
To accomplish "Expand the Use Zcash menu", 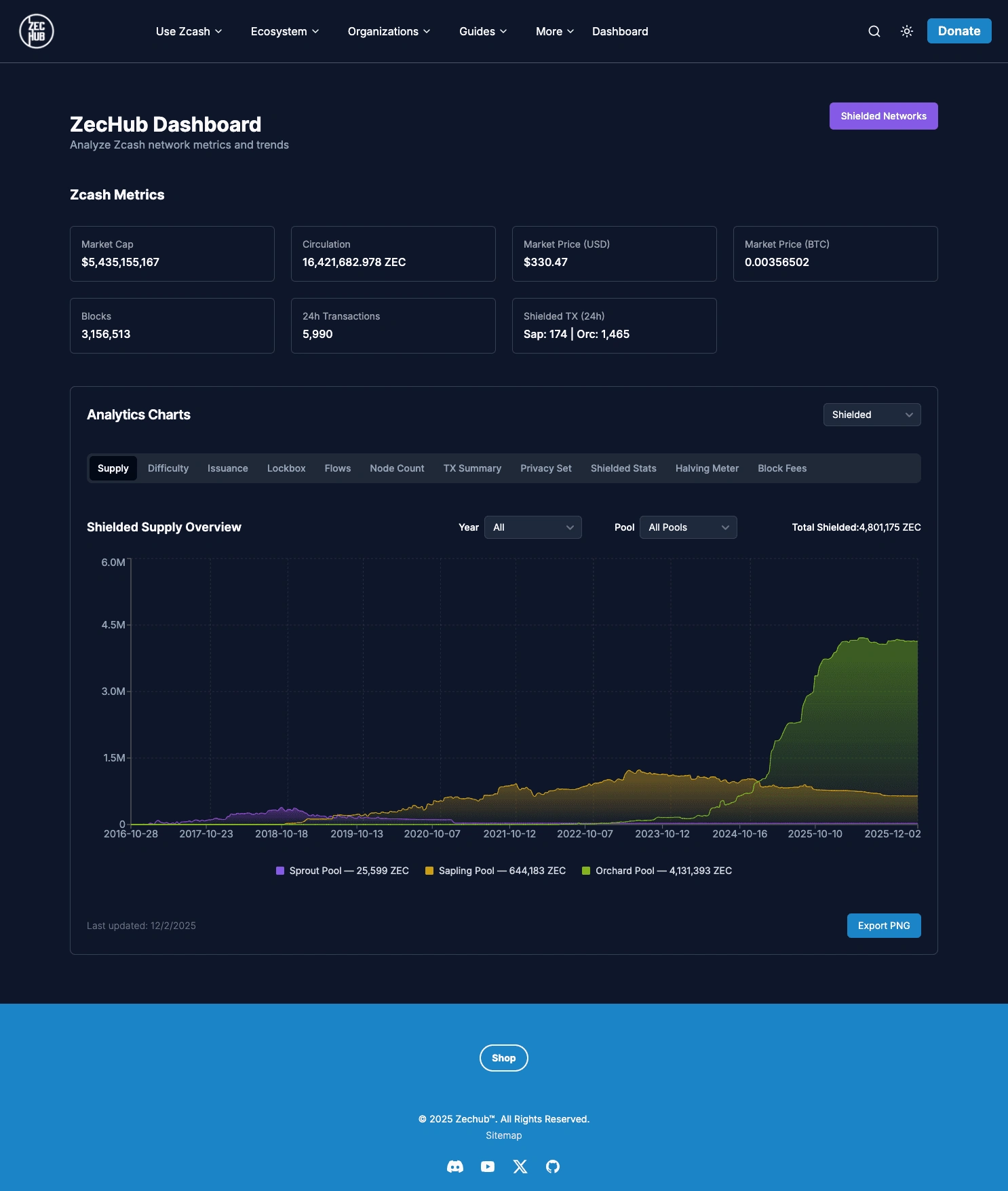I will [x=189, y=31].
